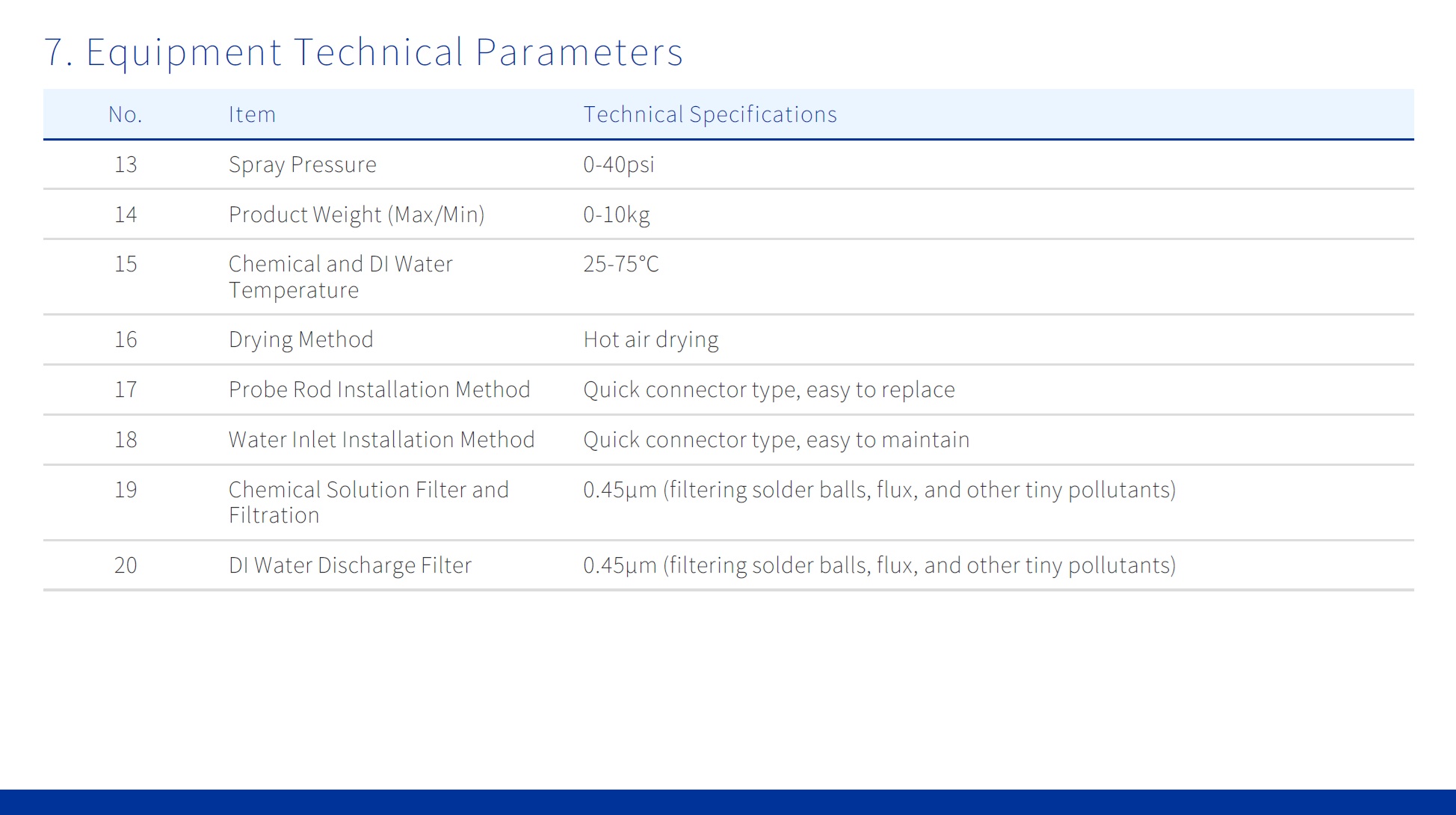Click the "7. Equipment Technical Parameters" slide title
The width and height of the screenshot is (1456, 815).
pos(363,52)
